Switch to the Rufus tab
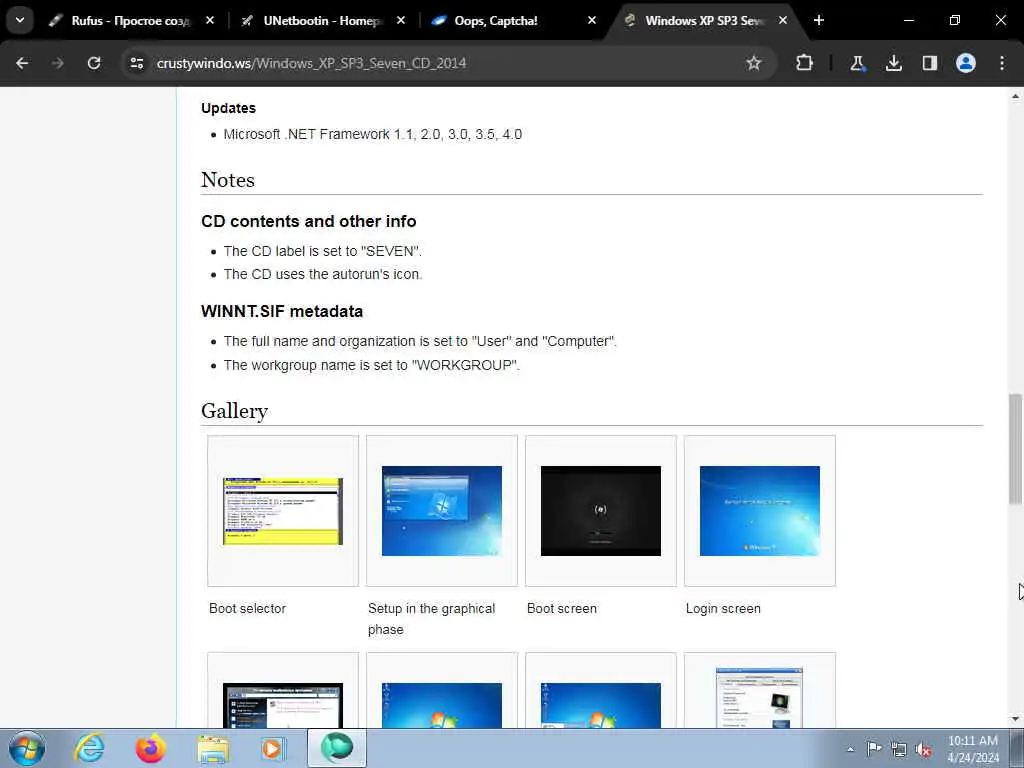 (131, 21)
